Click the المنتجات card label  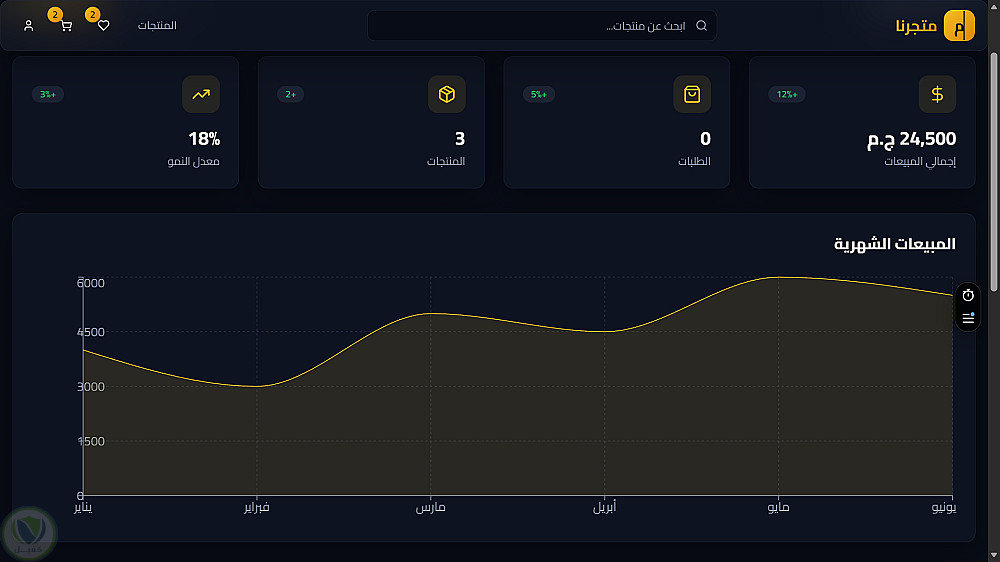[446, 161]
